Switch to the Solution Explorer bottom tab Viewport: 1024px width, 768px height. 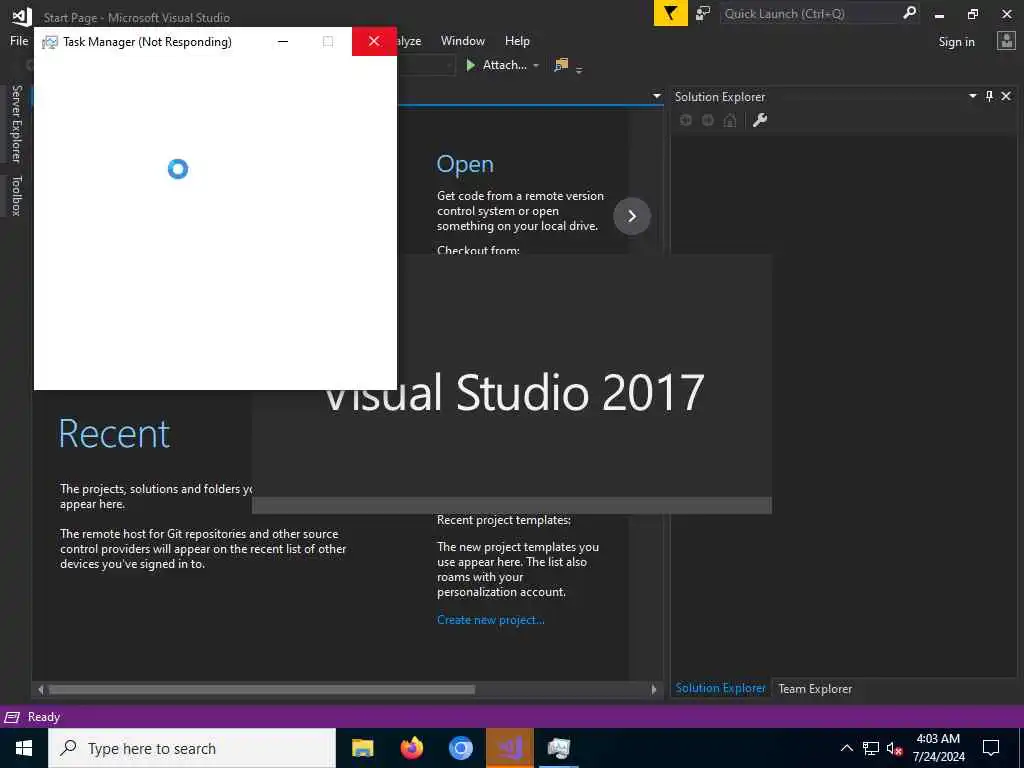pos(720,688)
